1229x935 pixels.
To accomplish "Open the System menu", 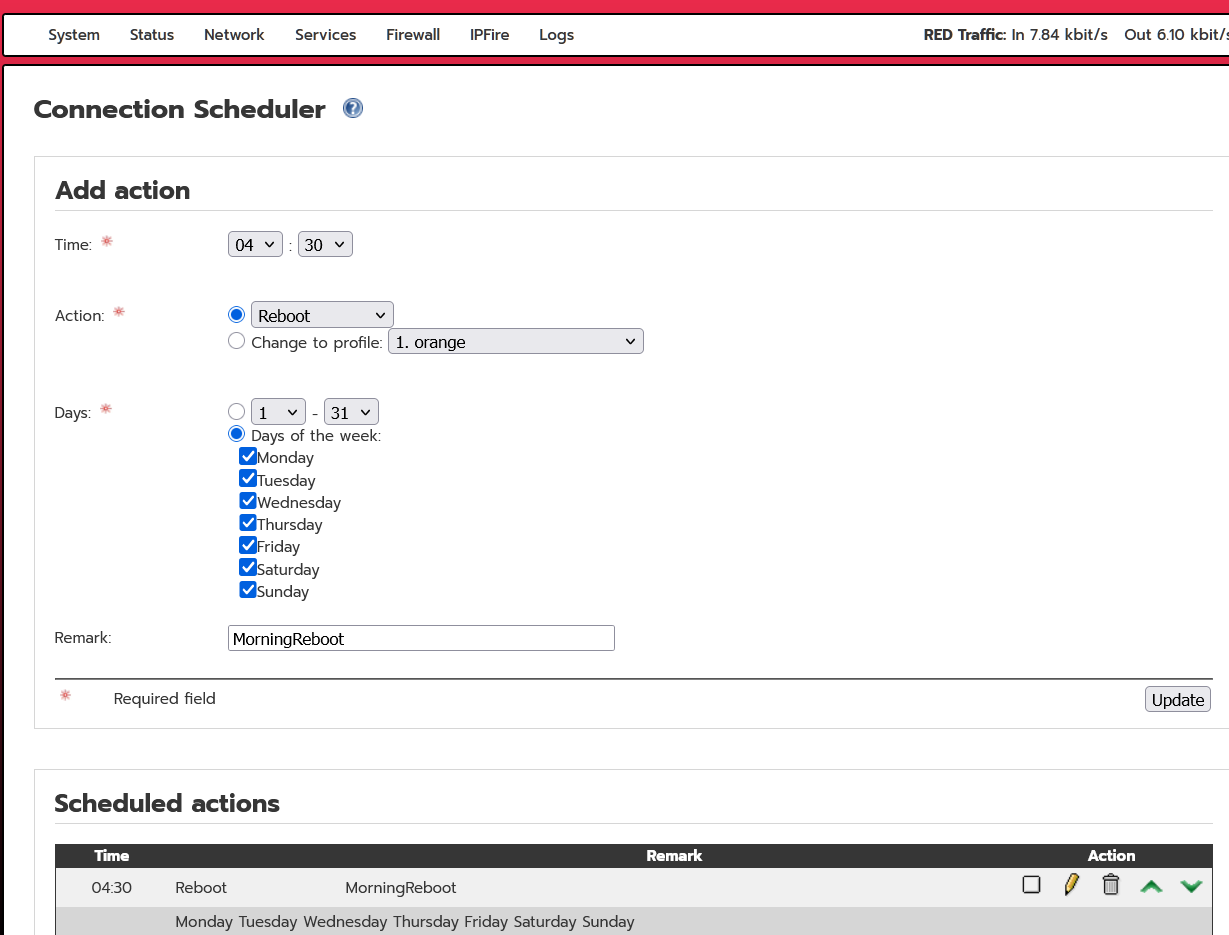I will tap(74, 35).
